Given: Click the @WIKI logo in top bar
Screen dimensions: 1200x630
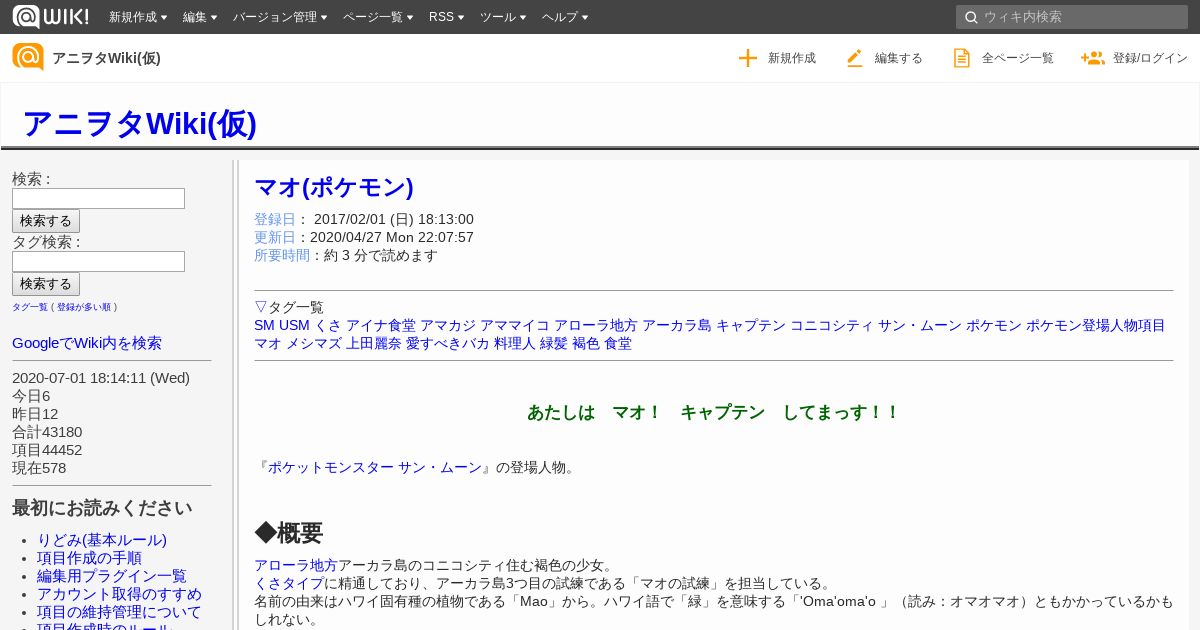Looking at the screenshot, I should point(50,16).
